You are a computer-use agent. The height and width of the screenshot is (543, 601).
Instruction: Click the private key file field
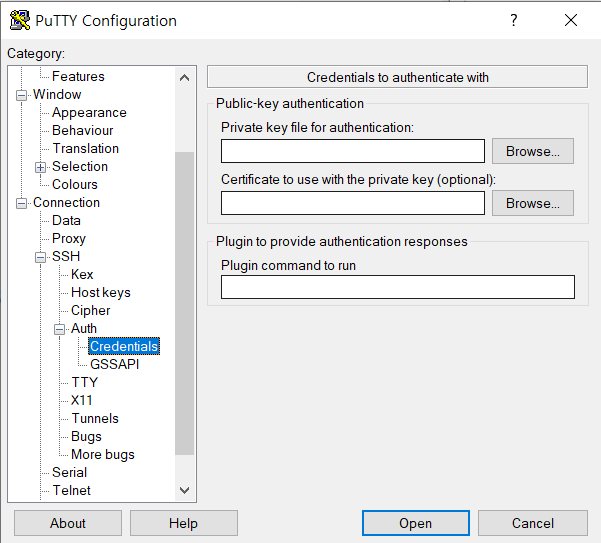click(x=353, y=151)
